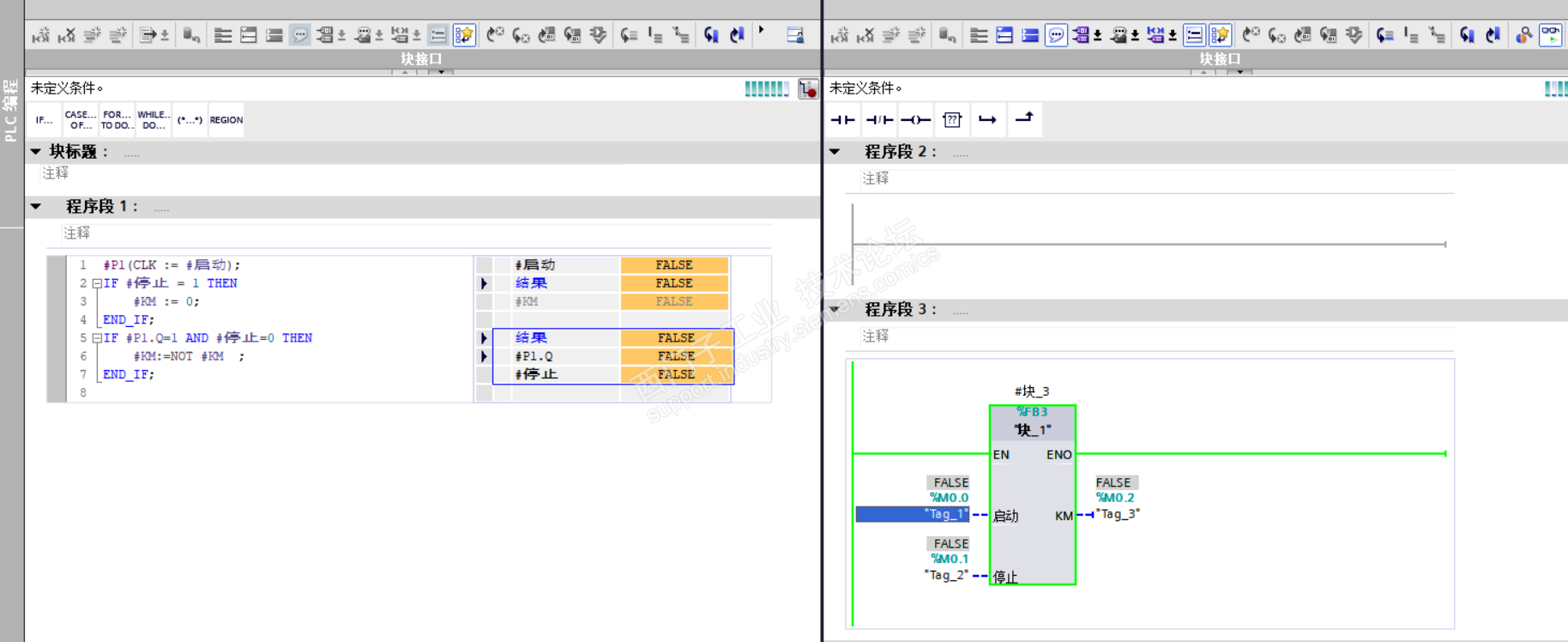The width and height of the screenshot is (1568, 642).
Task: Open tag information dropdown in SCL toolbar
Action: pyautogui.click(x=379, y=36)
